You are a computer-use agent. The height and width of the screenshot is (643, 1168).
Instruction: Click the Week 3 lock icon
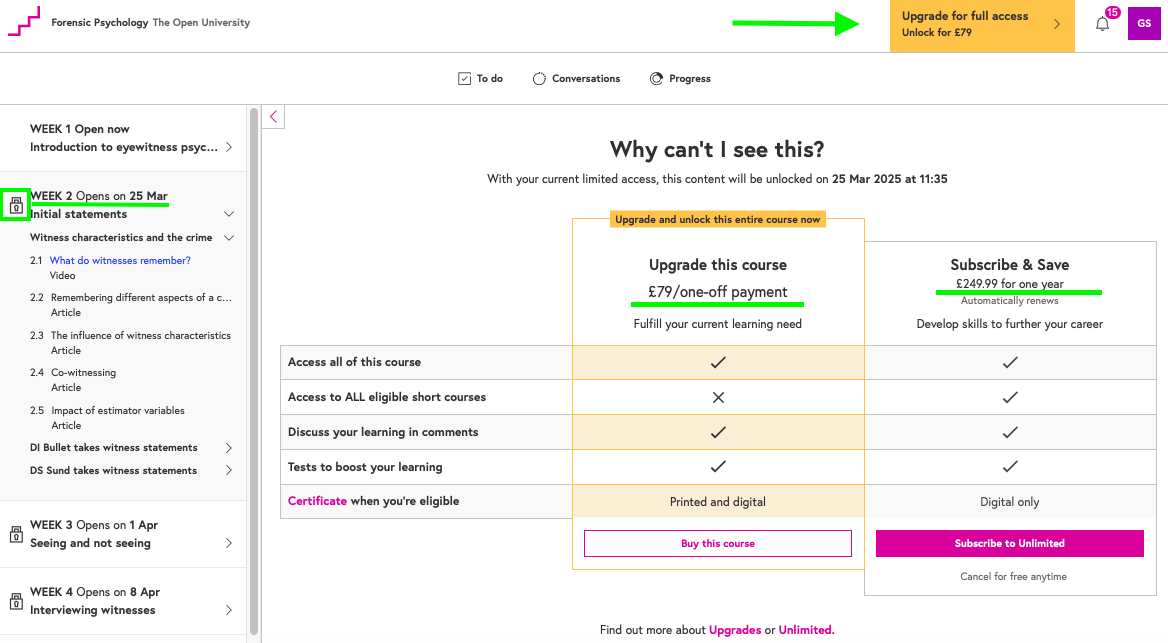click(x=16, y=535)
